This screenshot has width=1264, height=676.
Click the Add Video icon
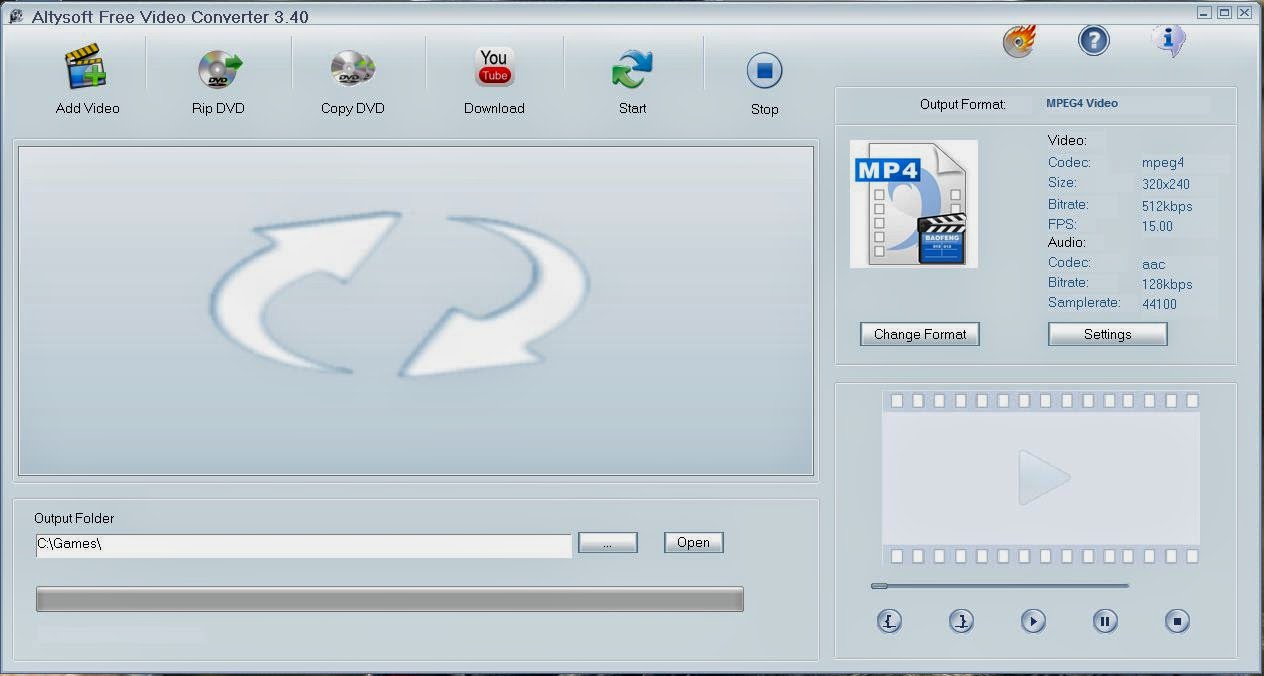(86, 68)
